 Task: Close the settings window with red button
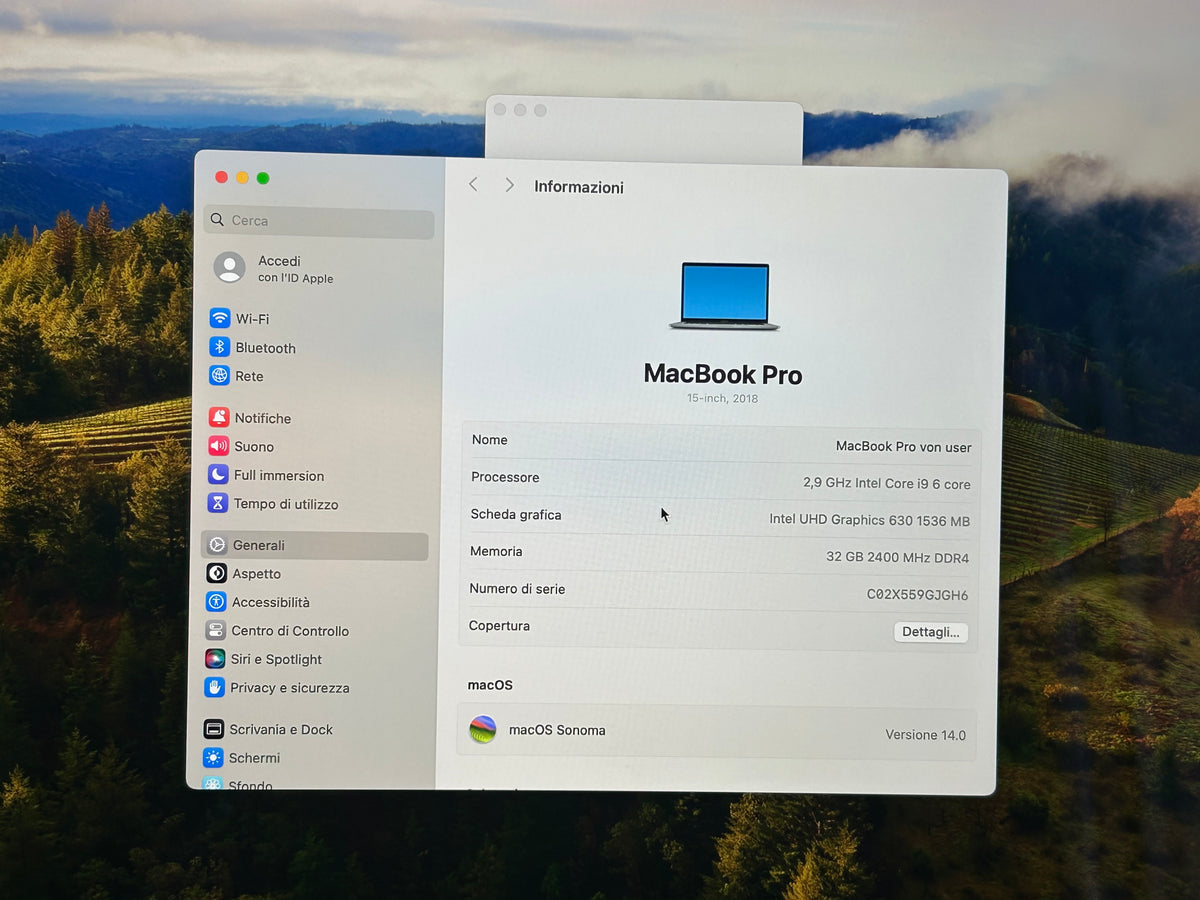[221, 178]
